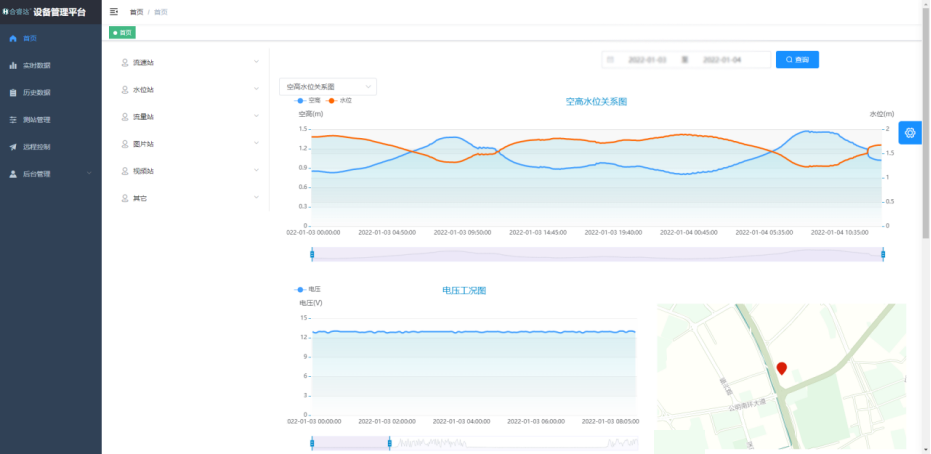Click the red map location marker

pyautogui.click(x=782, y=369)
